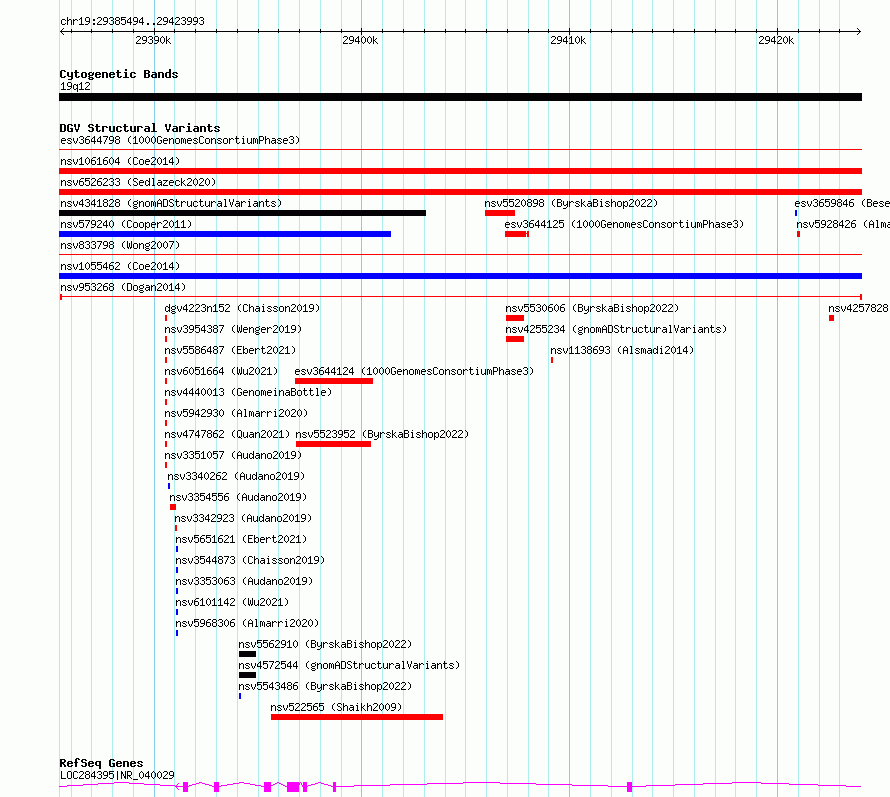Open variant nsv833798 (Wong2007)
The image size is (890, 797).
[120, 245]
